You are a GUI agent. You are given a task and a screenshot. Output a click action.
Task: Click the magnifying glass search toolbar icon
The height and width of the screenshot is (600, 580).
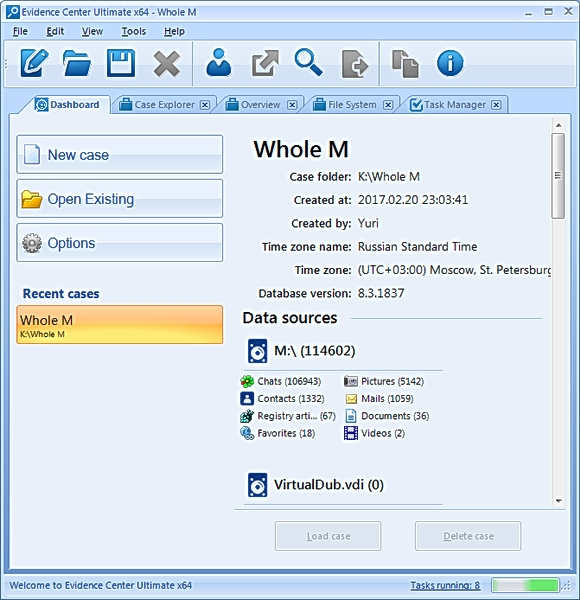pos(309,62)
